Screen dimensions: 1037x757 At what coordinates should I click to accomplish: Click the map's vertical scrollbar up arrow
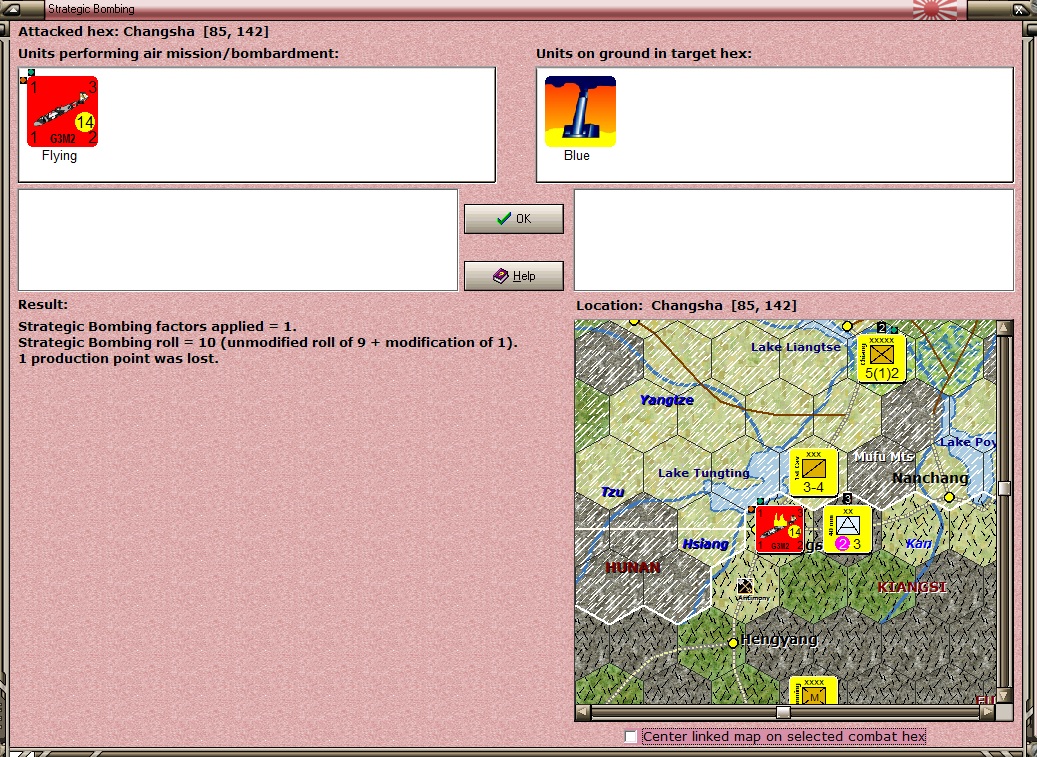pyautogui.click(x=1005, y=328)
